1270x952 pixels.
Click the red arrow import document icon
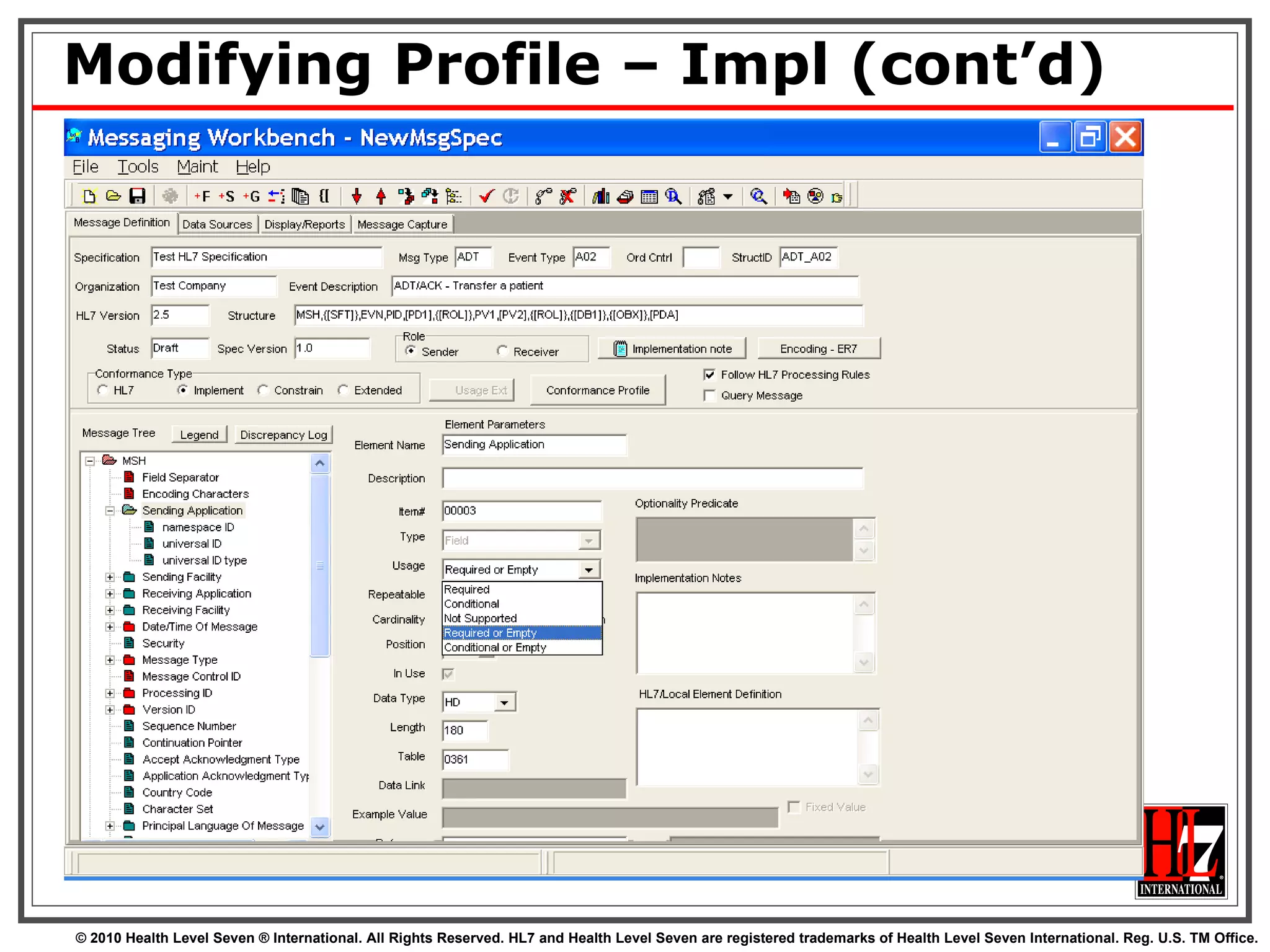pyautogui.click(x=791, y=196)
